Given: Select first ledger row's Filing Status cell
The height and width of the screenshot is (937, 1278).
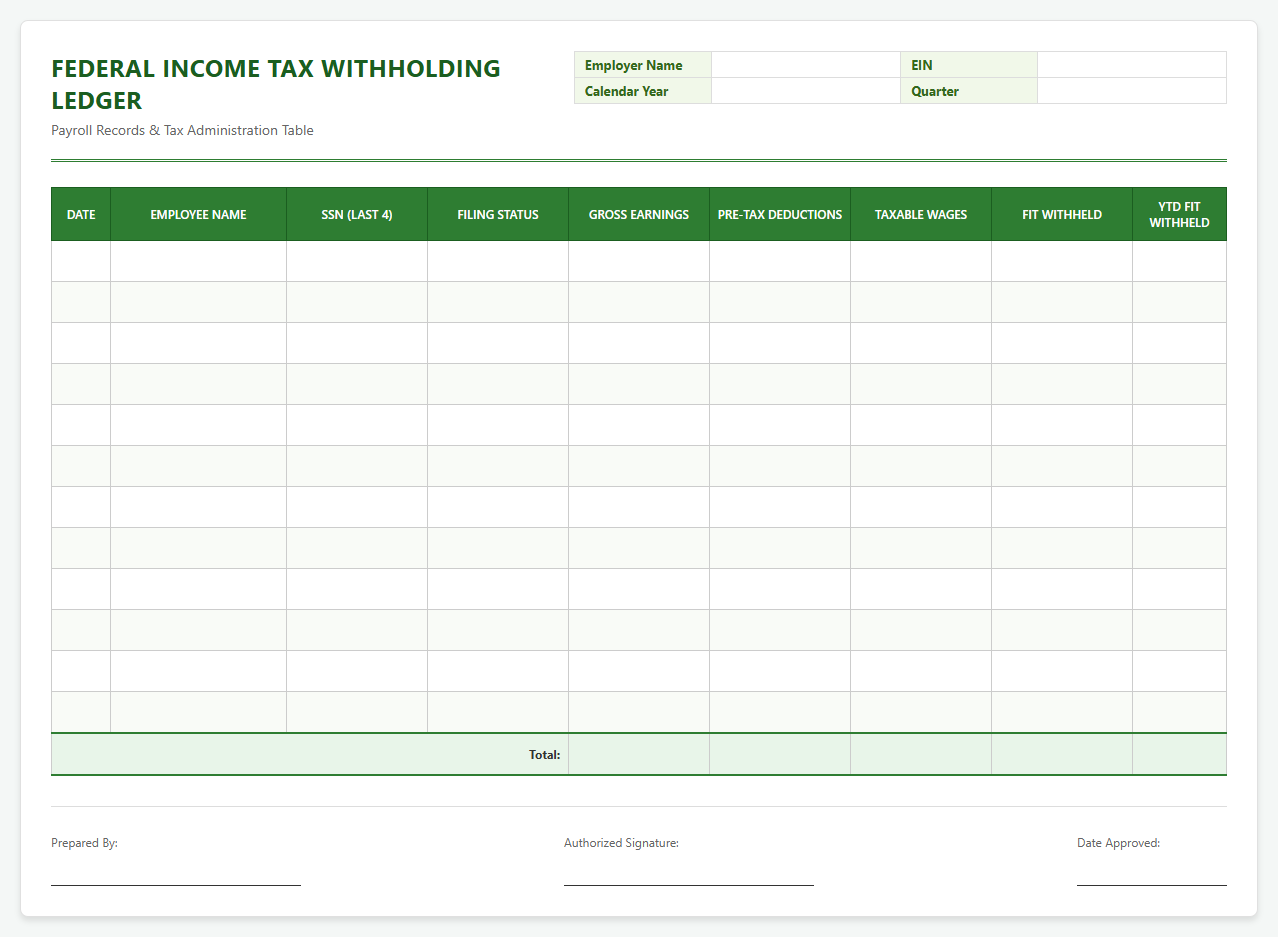Looking at the screenshot, I should point(498,261).
